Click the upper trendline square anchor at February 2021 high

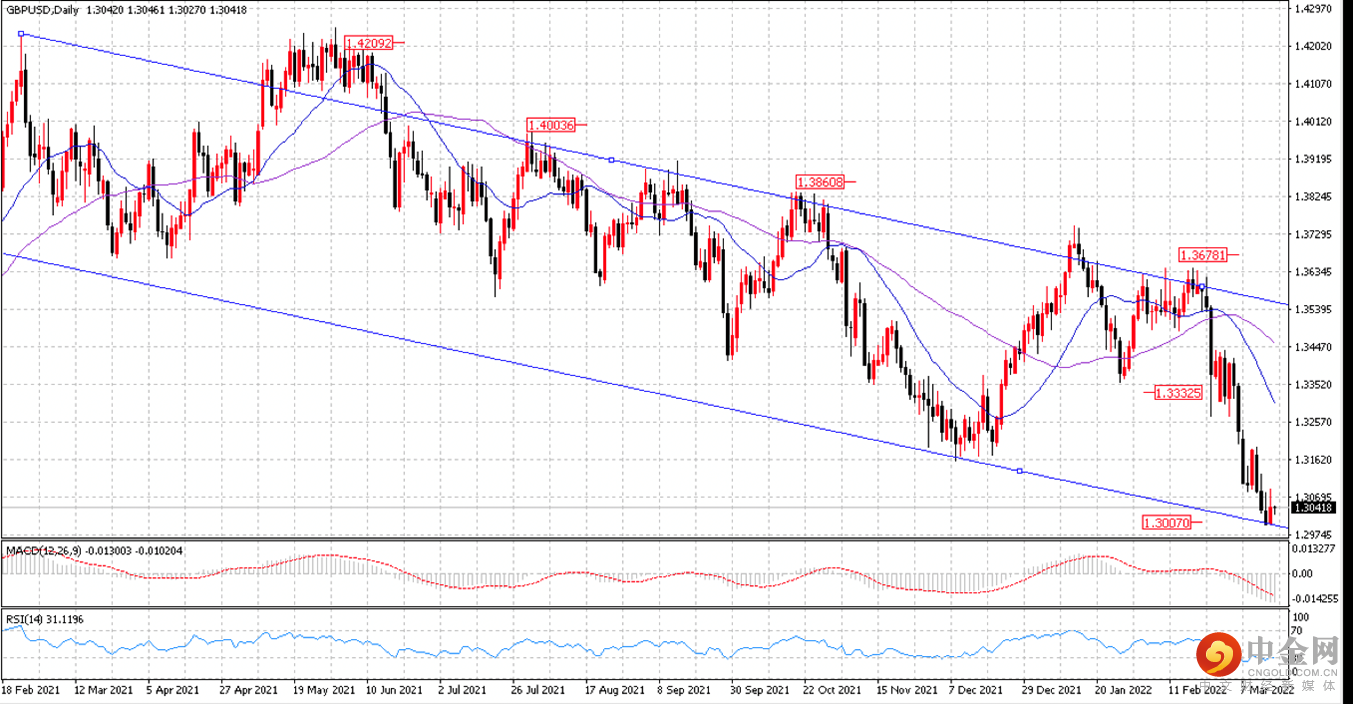click(x=21, y=34)
